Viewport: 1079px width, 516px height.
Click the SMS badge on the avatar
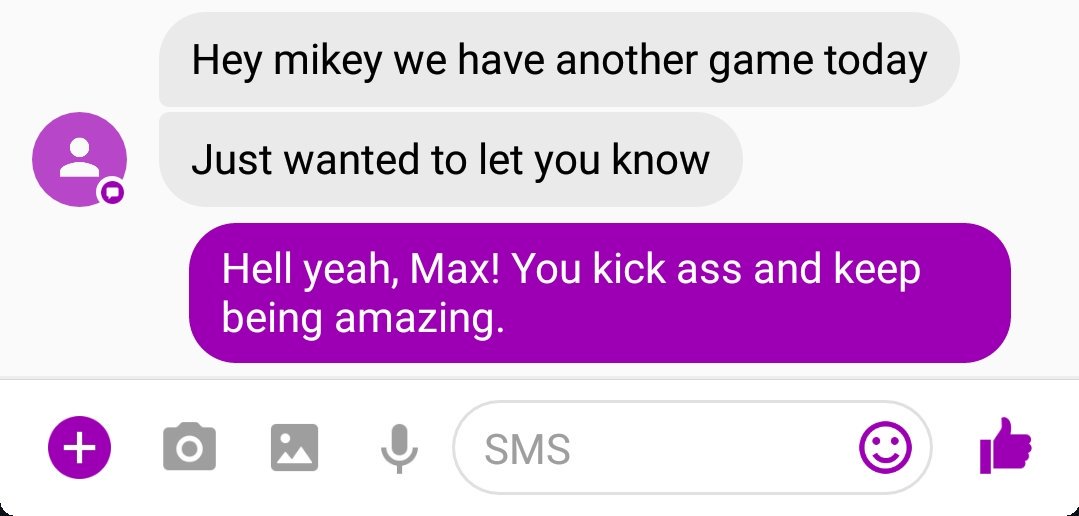click(112, 193)
